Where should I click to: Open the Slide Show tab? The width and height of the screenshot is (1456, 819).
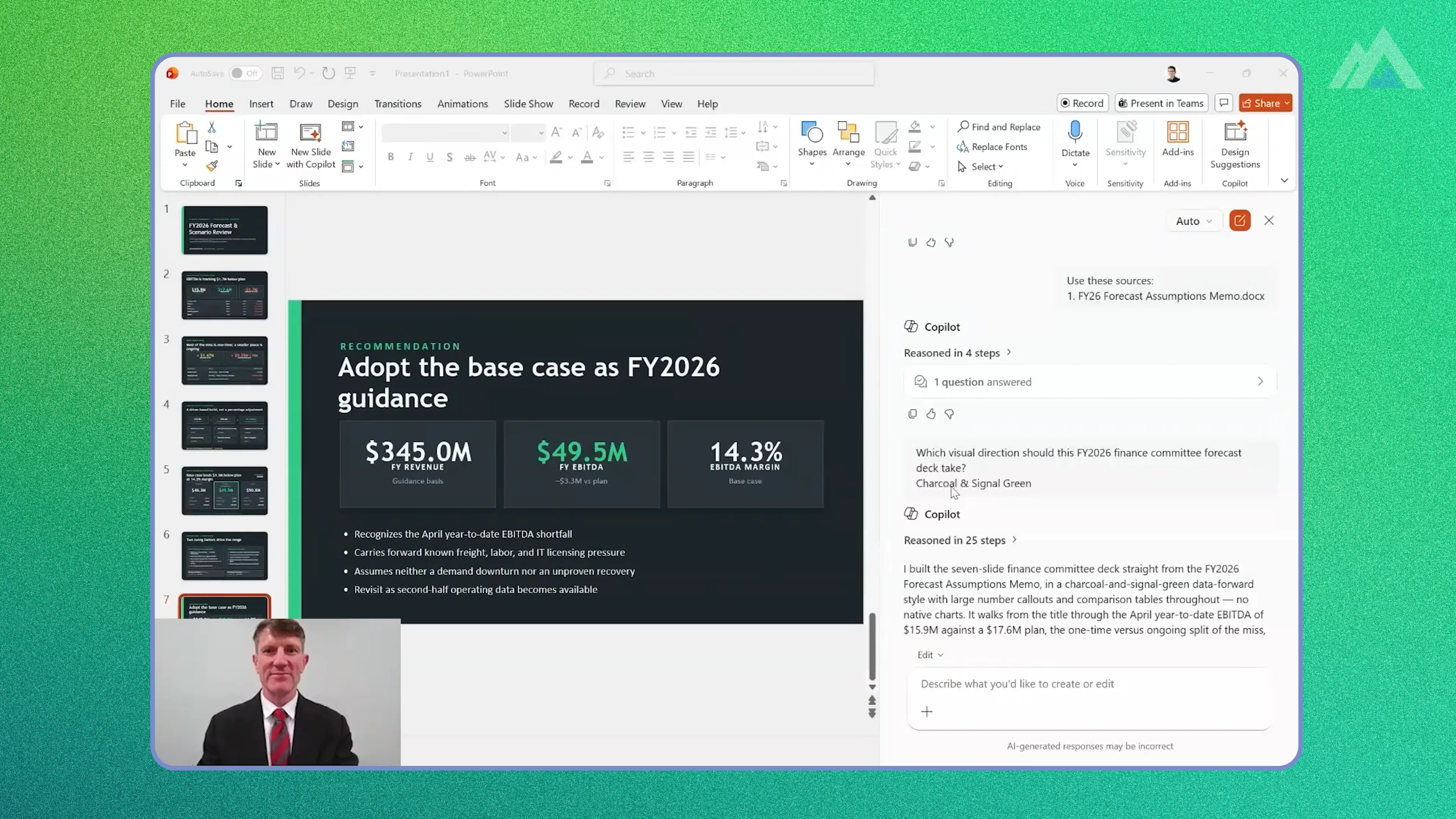(x=529, y=104)
